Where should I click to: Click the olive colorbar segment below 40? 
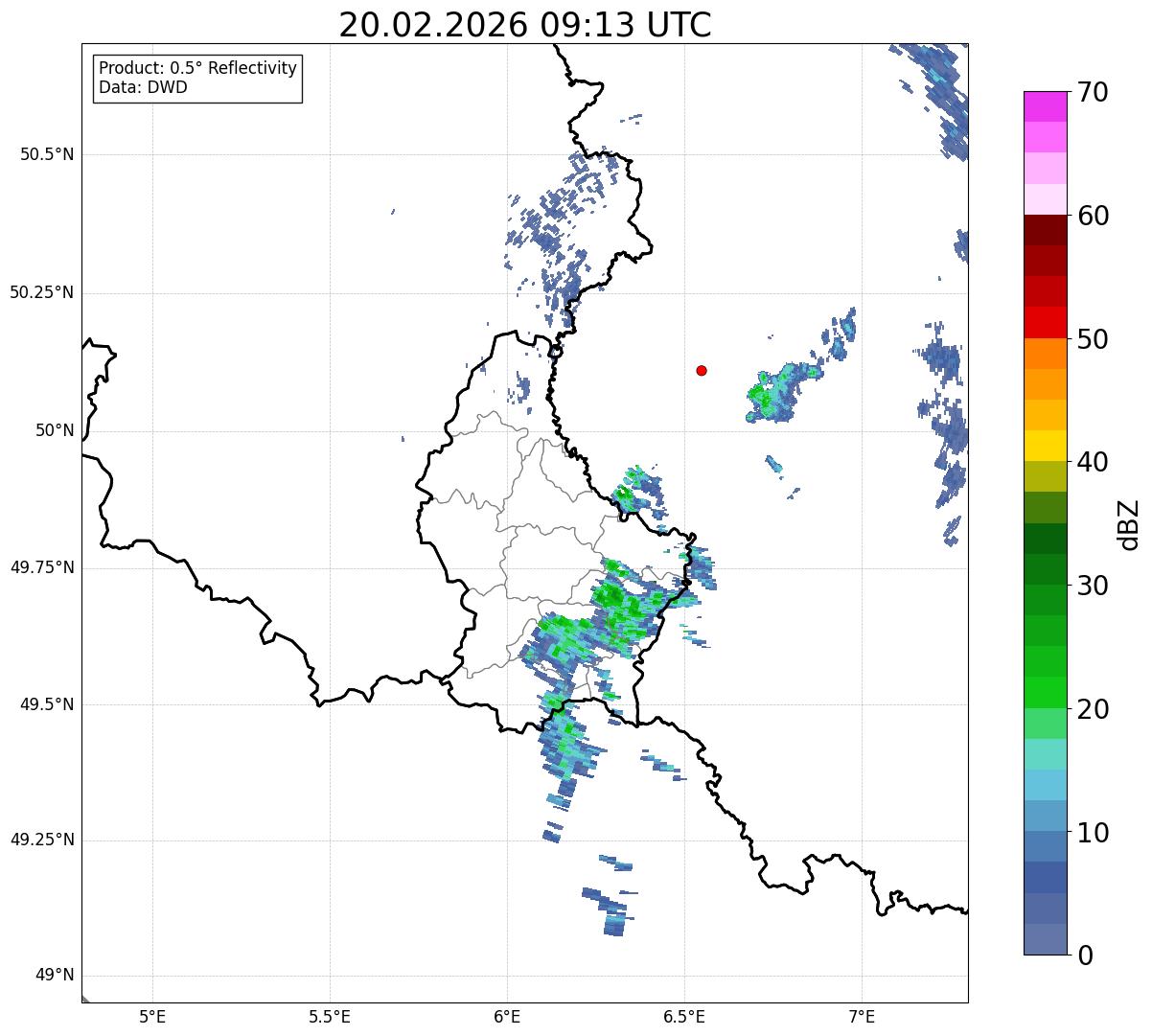coord(1046,477)
